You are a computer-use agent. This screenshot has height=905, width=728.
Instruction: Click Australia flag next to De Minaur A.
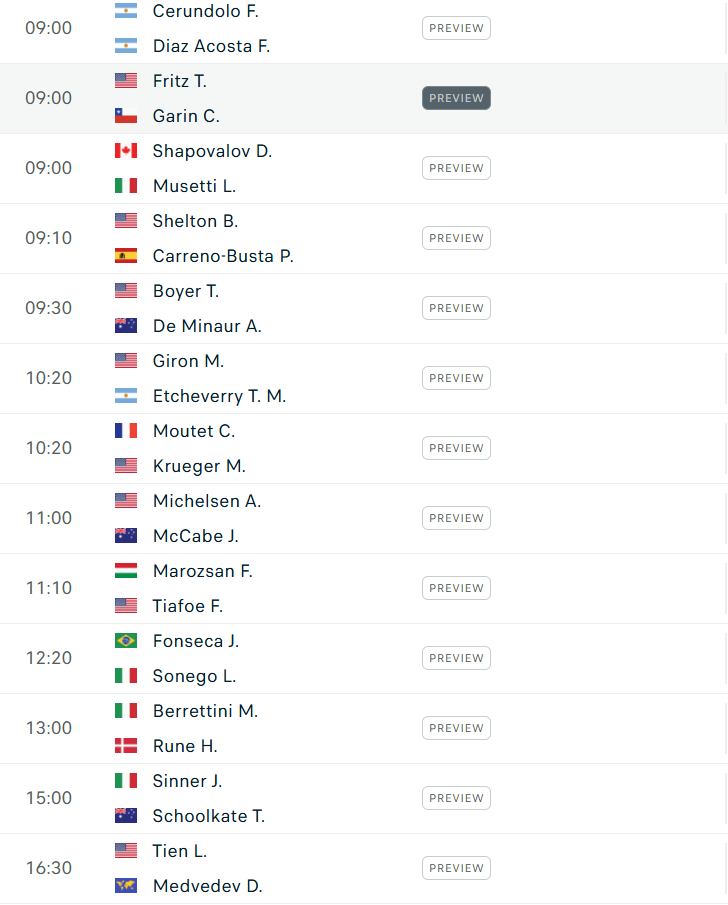point(126,326)
